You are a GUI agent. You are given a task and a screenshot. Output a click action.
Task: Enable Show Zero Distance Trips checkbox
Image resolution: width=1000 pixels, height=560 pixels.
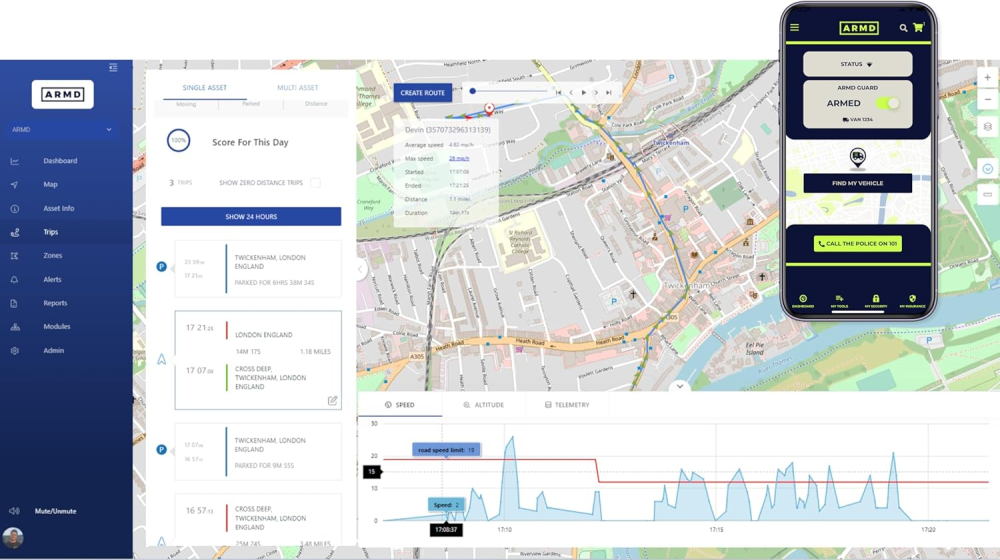pyautogui.click(x=315, y=183)
